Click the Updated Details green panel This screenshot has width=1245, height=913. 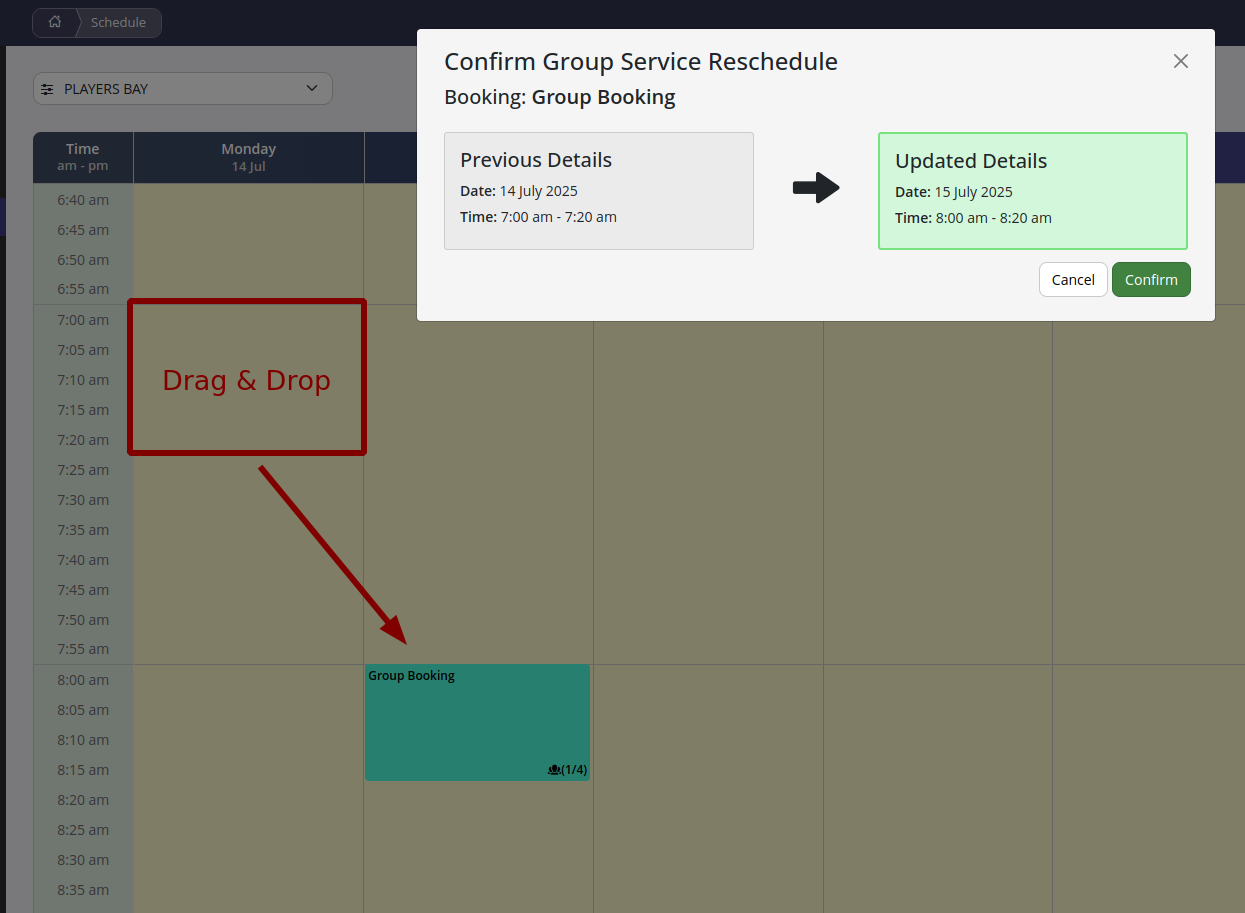(x=1032, y=191)
